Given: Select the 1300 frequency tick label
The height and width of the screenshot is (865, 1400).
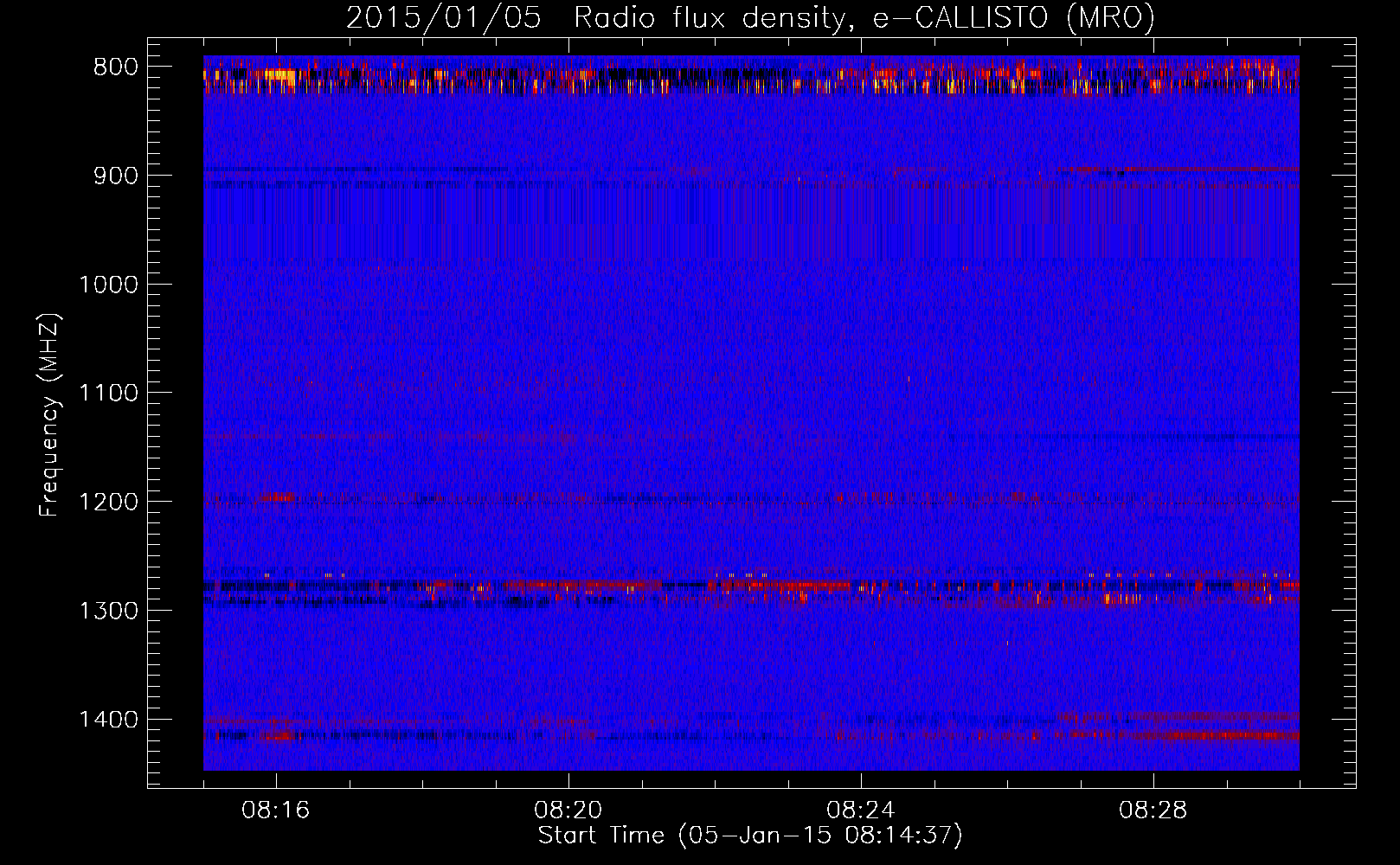Looking at the screenshot, I should (x=108, y=612).
